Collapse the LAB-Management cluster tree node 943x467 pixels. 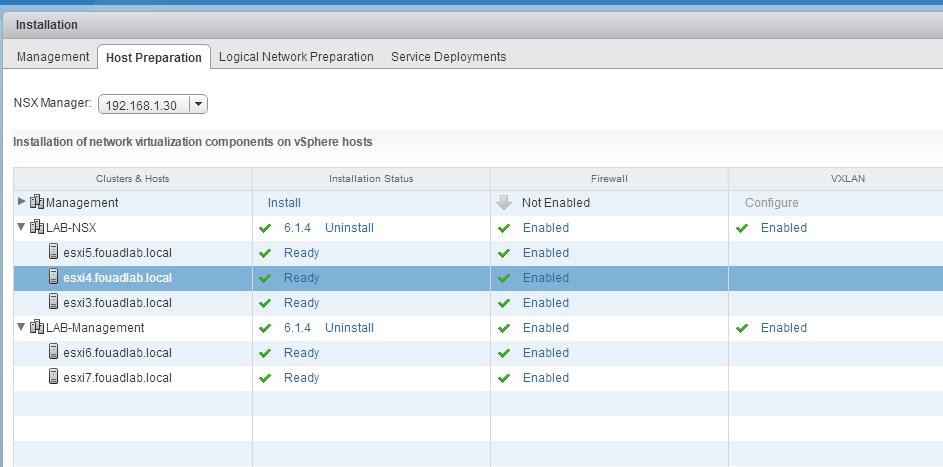(x=22, y=328)
